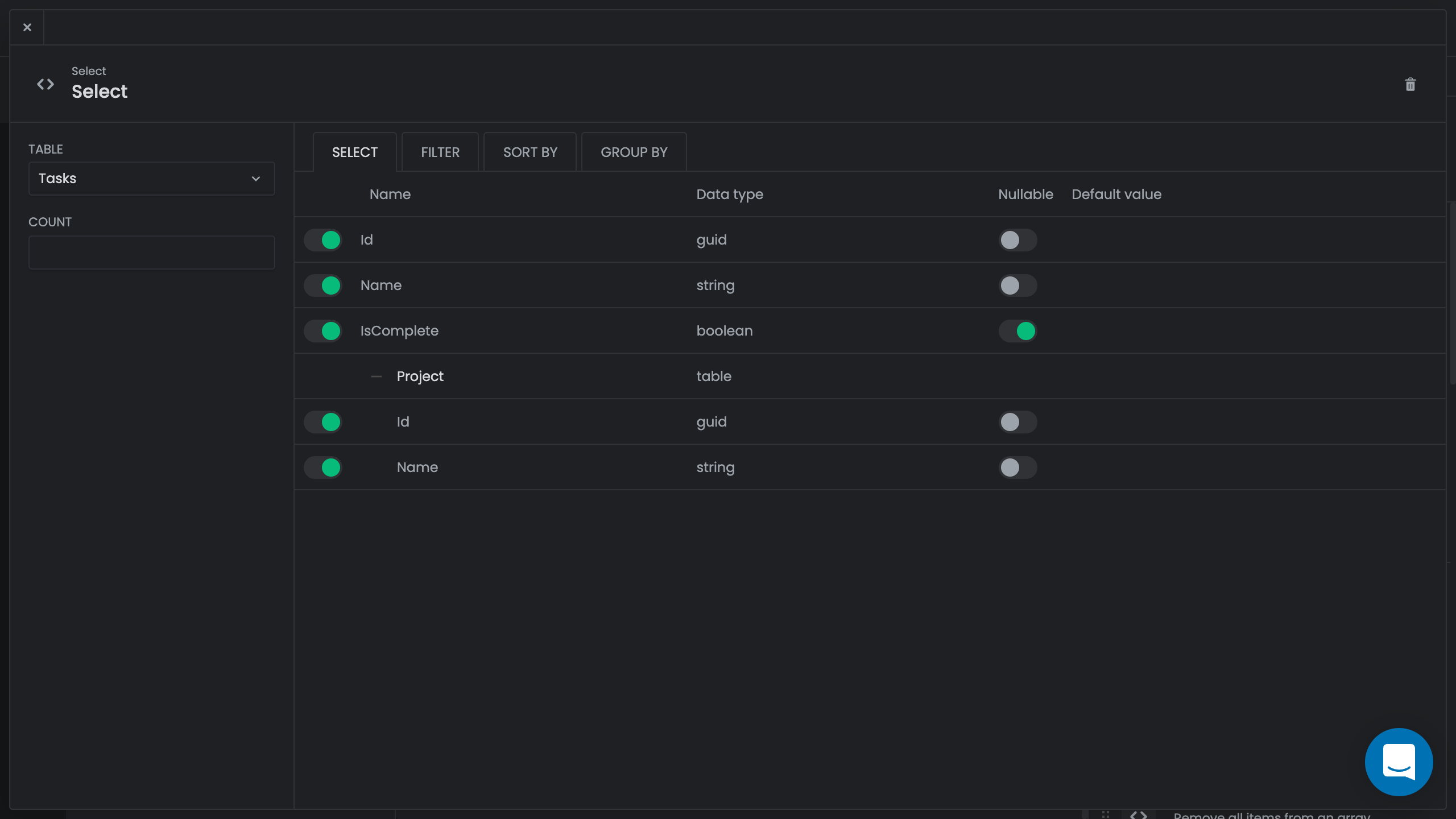Viewport: 1456px width, 819px height.
Task: Toggle selection of Project's Id column
Action: [323, 422]
